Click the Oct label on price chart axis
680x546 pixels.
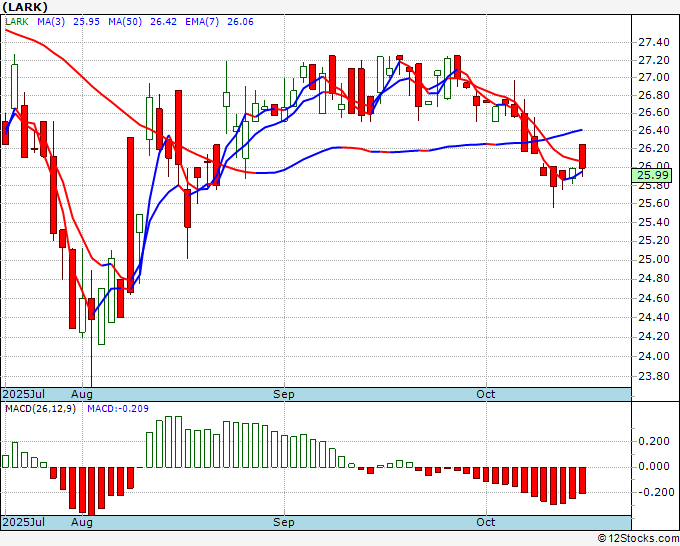coord(486,394)
